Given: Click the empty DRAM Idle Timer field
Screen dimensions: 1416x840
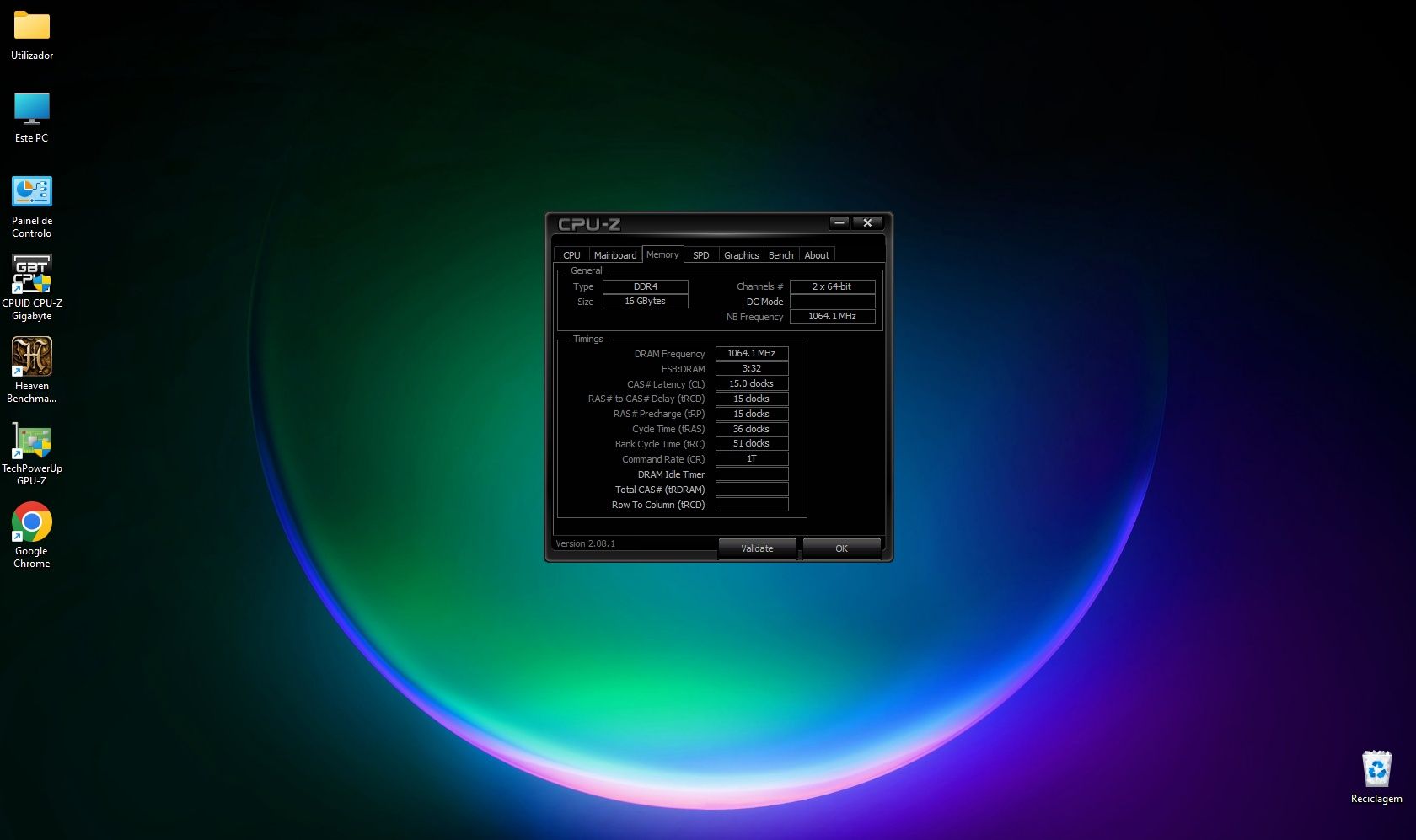Looking at the screenshot, I should click(752, 474).
